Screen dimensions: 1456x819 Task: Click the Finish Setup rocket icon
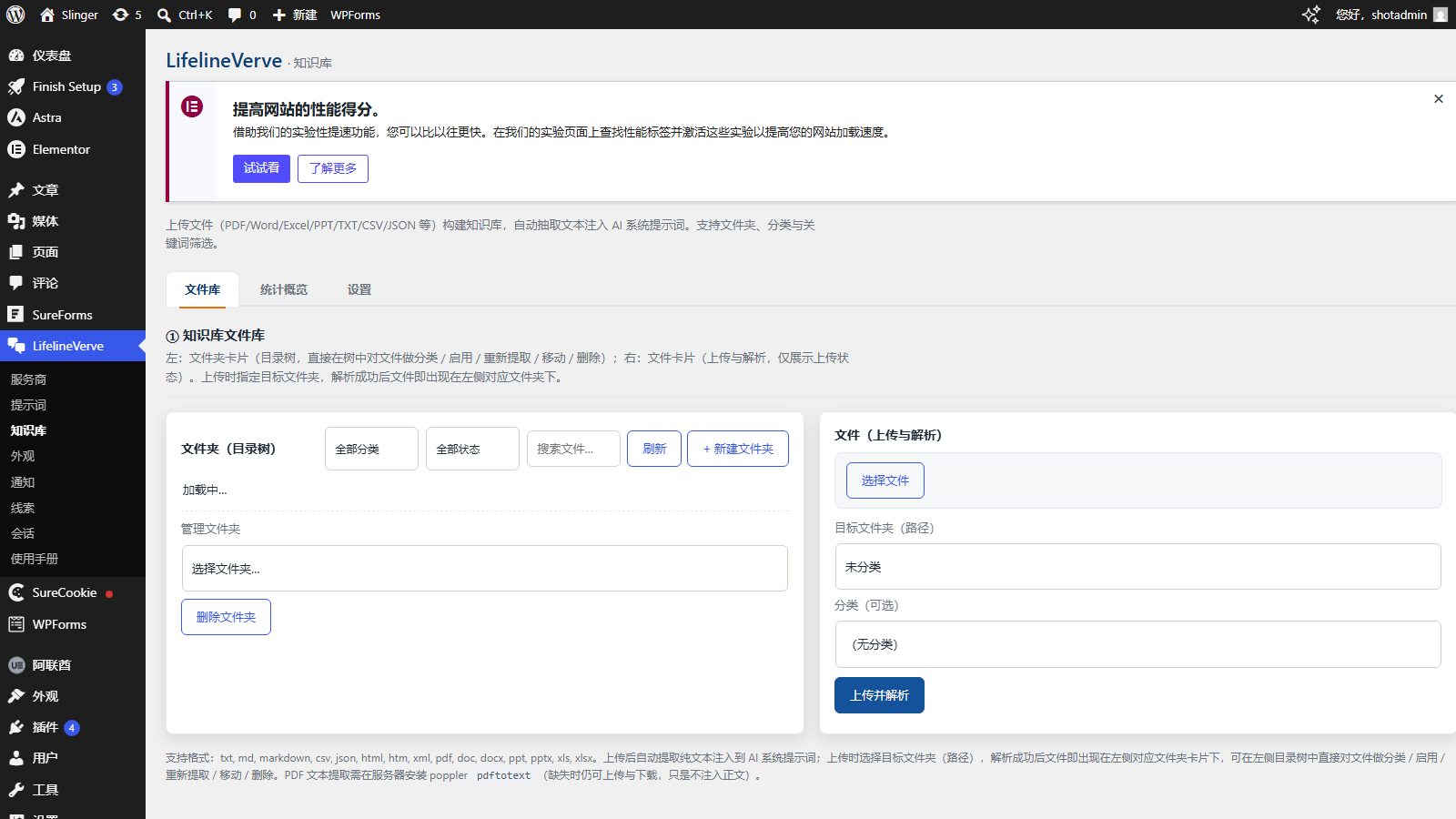(x=16, y=86)
